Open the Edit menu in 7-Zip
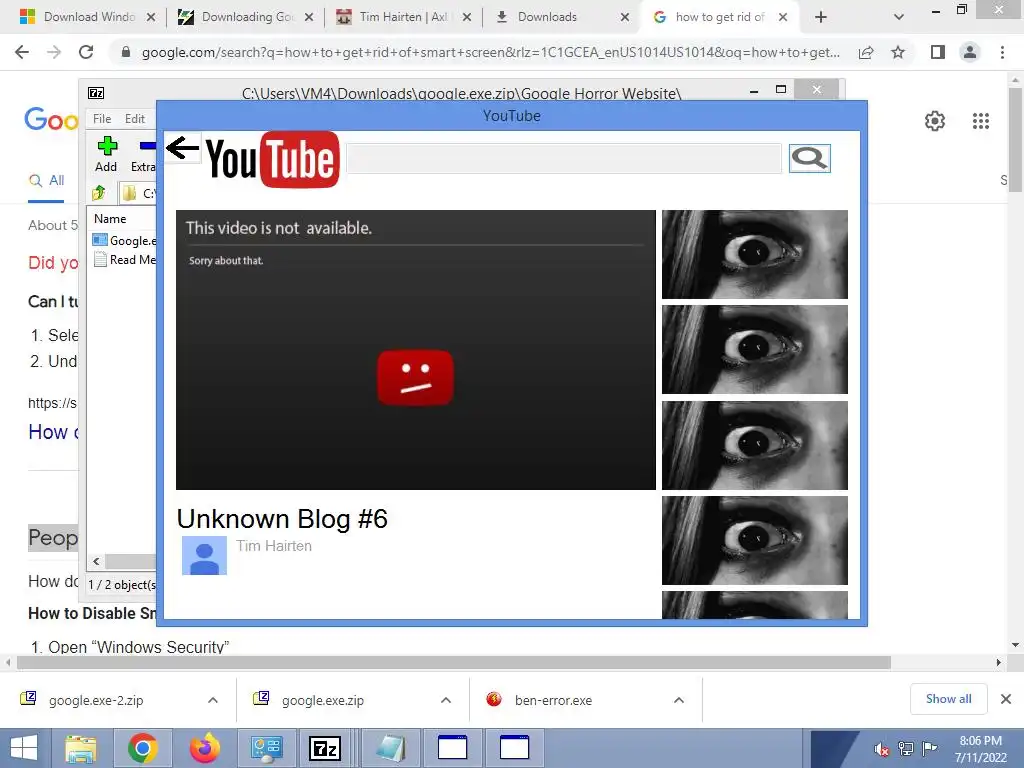Image resolution: width=1024 pixels, height=768 pixels. pos(135,119)
